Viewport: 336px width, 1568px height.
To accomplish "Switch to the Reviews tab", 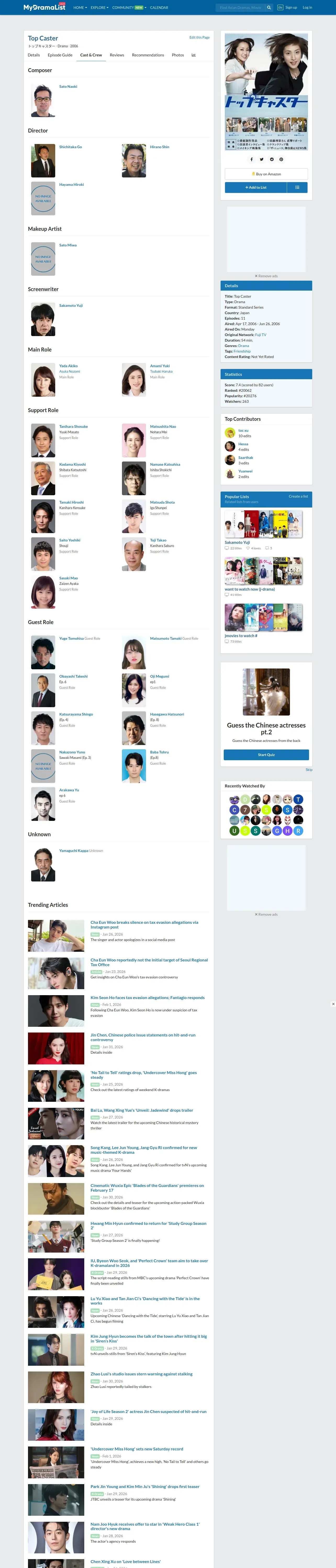I will point(116,55).
